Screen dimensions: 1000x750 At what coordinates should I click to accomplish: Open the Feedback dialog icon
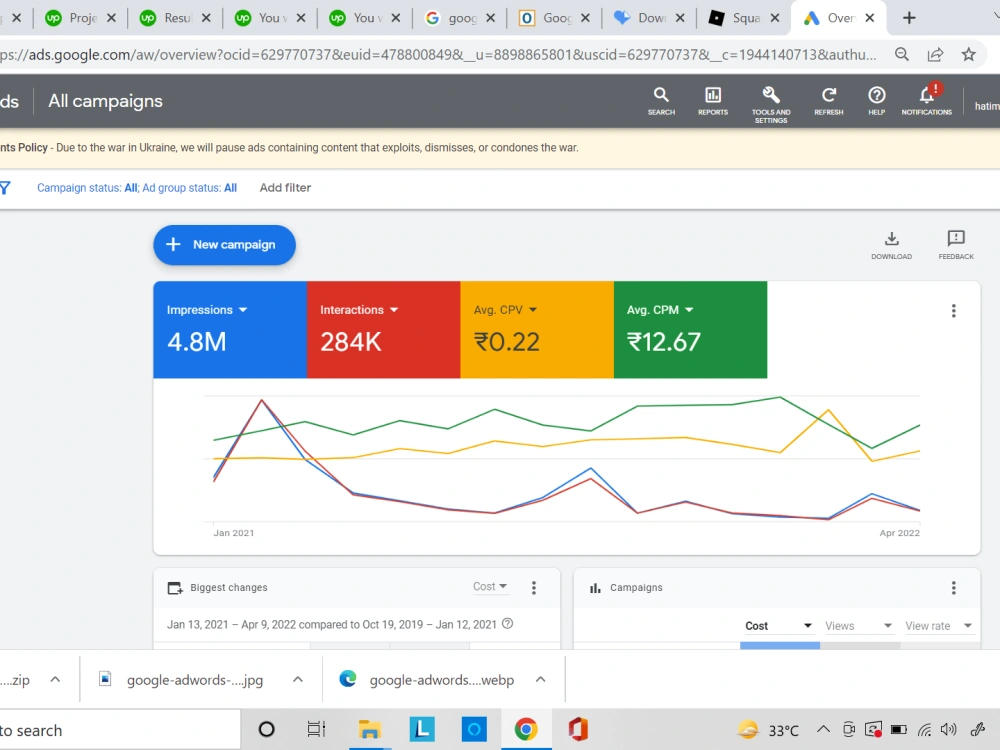[955, 246]
